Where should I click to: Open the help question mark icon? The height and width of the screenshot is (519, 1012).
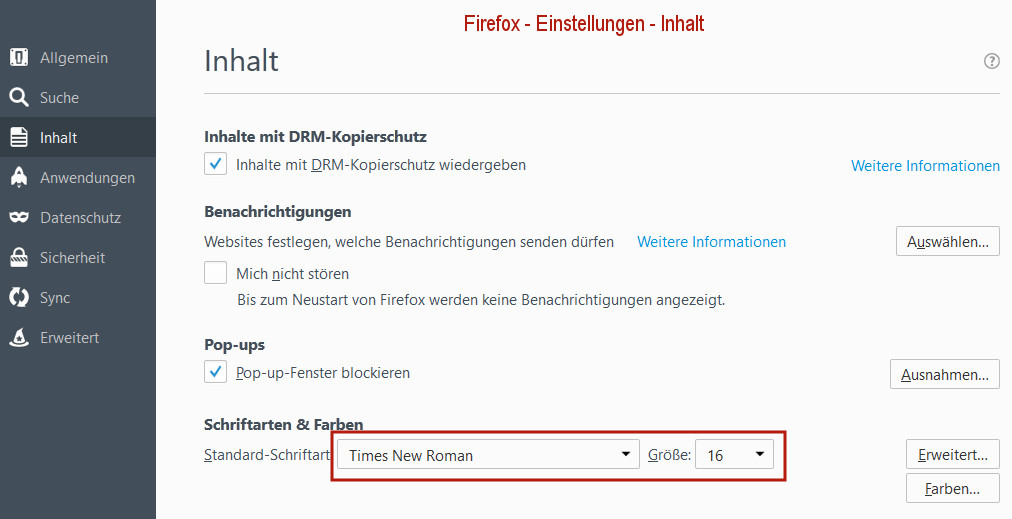[991, 61]
